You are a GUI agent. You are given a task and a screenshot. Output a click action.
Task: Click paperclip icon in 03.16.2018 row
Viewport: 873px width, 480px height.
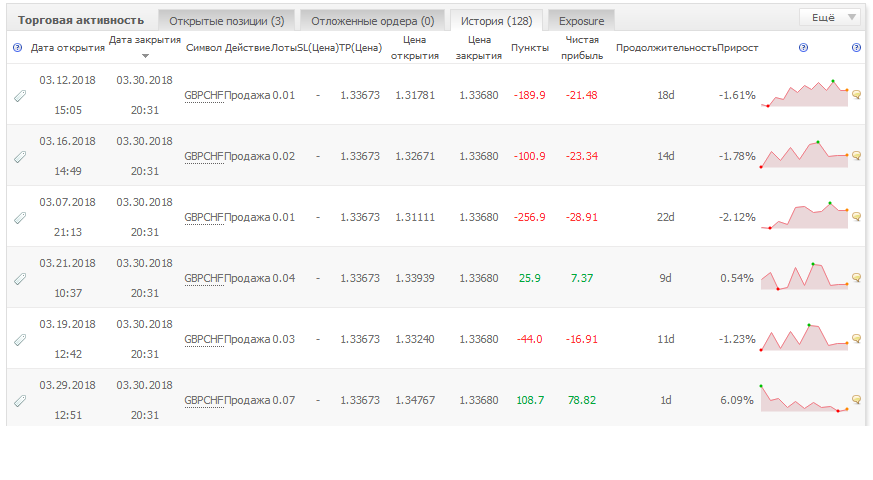pyautogui.click(x=20, y=156)
